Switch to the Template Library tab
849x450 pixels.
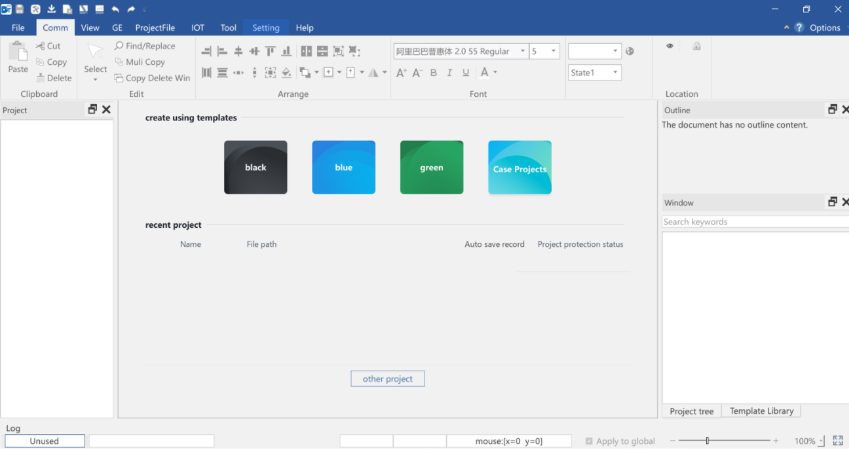pos(761,411)
